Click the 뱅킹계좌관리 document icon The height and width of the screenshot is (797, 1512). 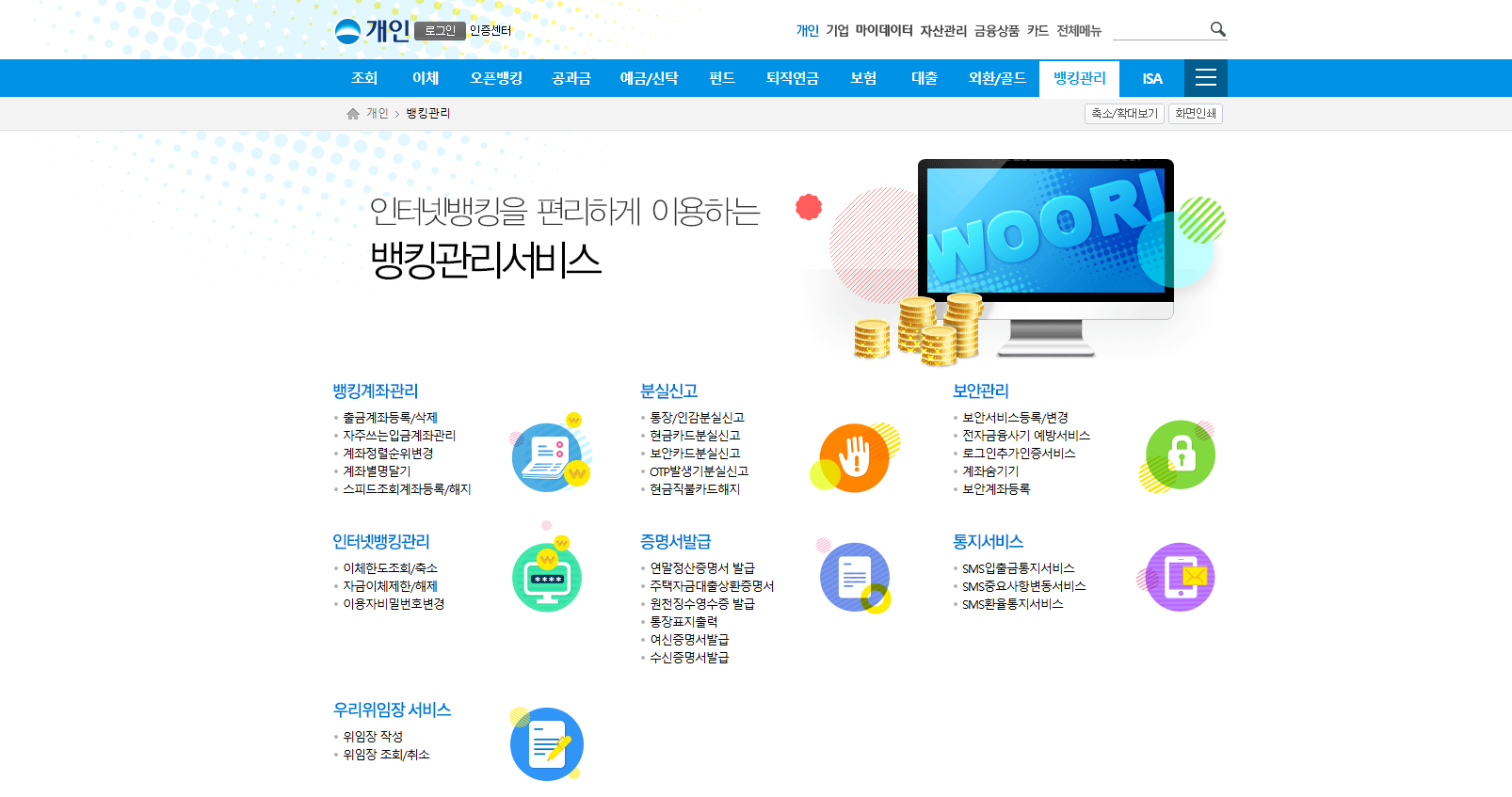point(551,454)
